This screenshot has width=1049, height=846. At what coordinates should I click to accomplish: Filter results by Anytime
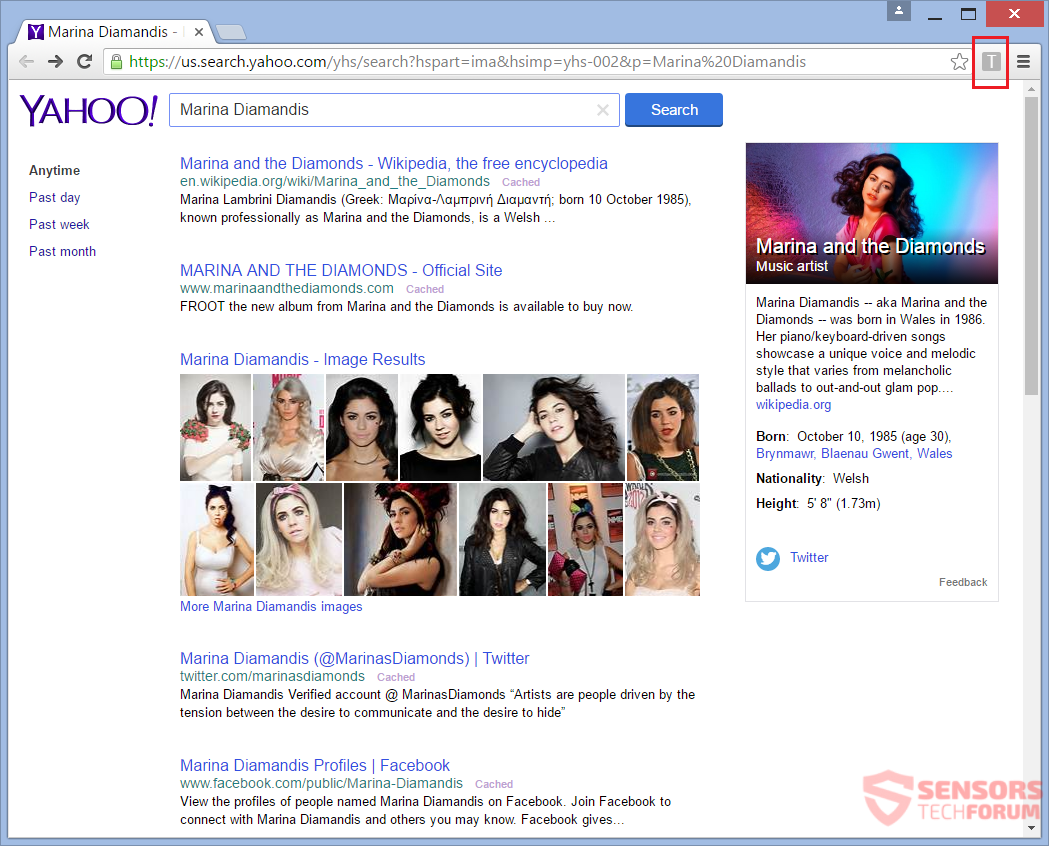coord(54,171)
